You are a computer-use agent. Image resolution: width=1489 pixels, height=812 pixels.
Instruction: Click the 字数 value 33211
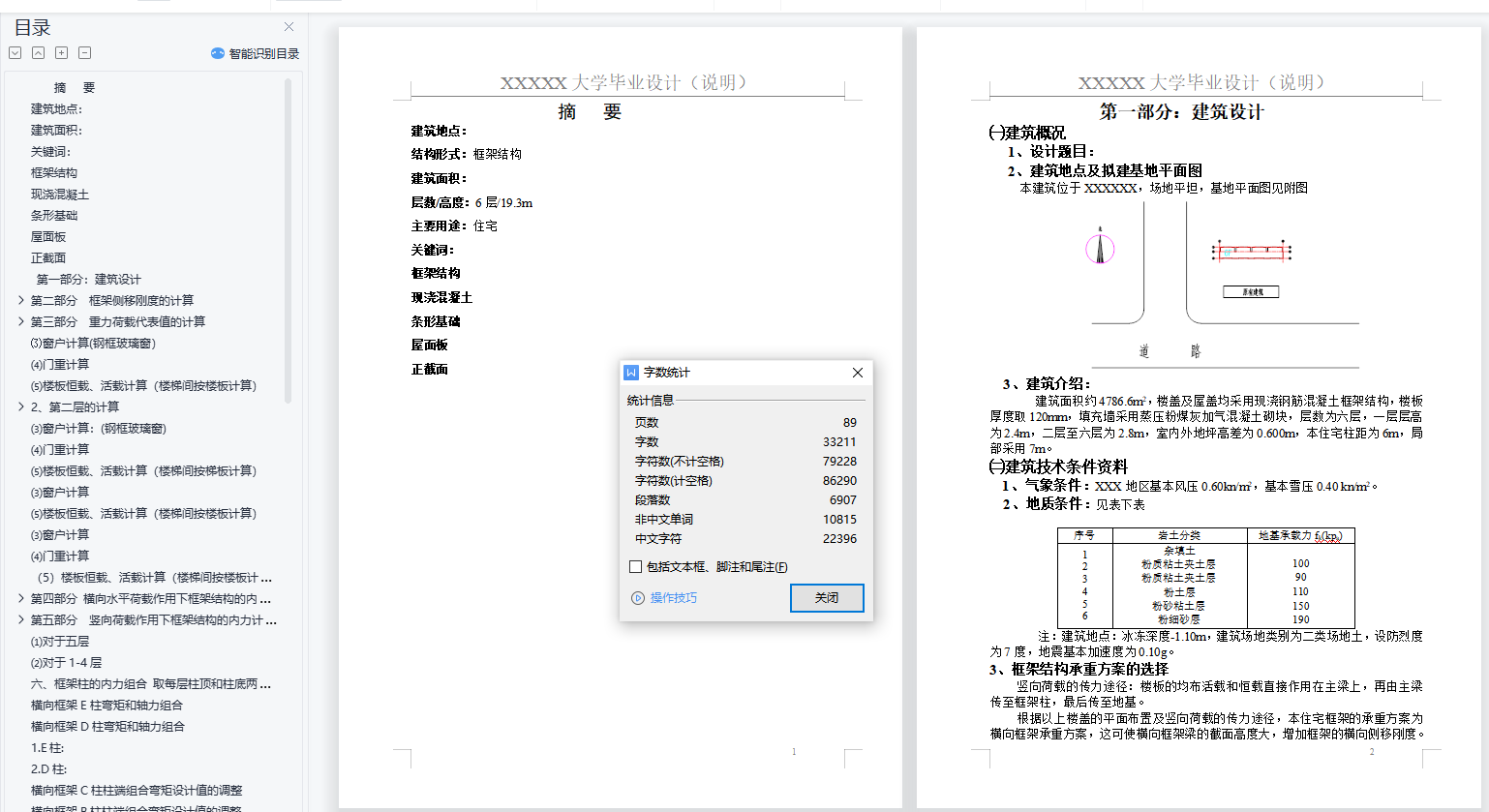coord(839,441)
